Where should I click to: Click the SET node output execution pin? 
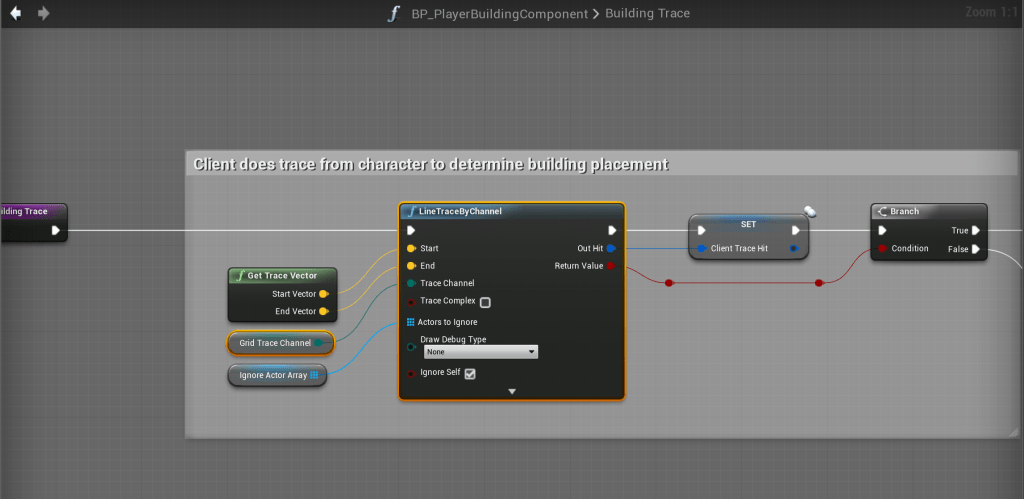[795, 231]
